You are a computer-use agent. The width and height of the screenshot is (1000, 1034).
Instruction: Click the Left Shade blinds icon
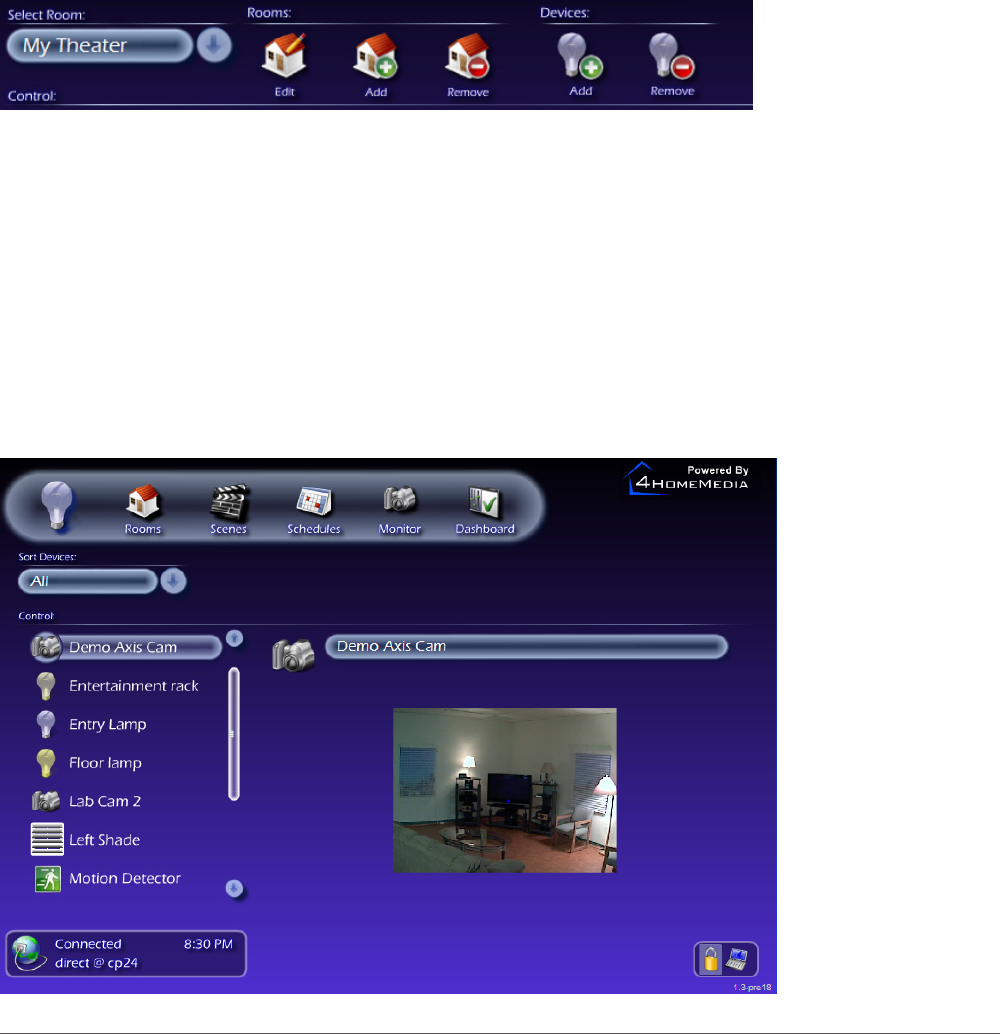point(47,839)
